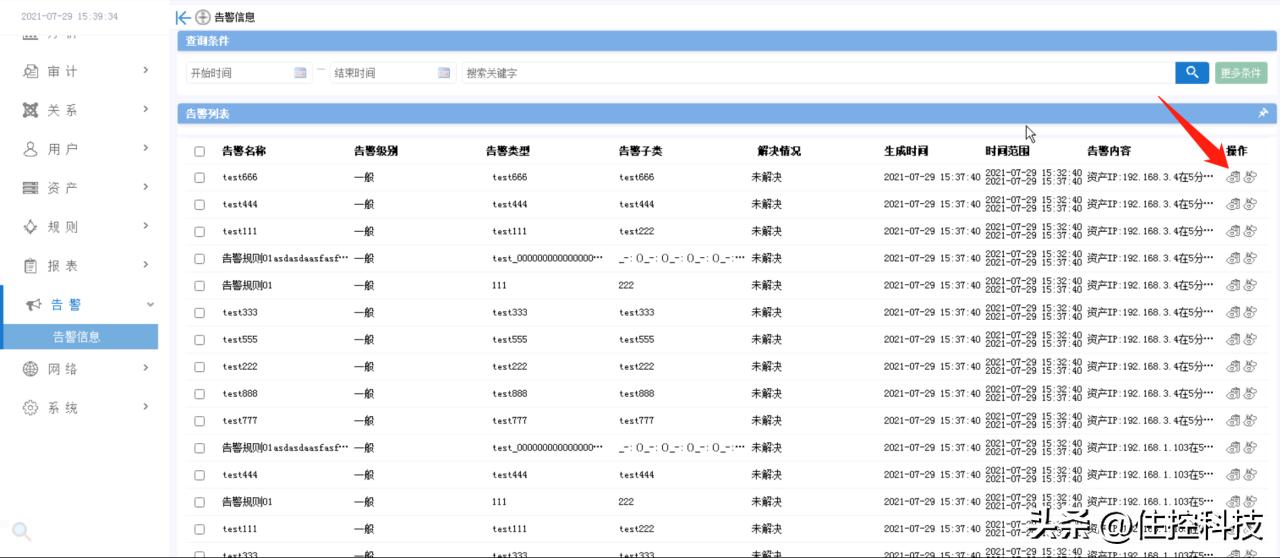Expand the 审计 menu chevron
Image resolution: width=1280 pixels, height=558 pixels.
pos(146,70)
